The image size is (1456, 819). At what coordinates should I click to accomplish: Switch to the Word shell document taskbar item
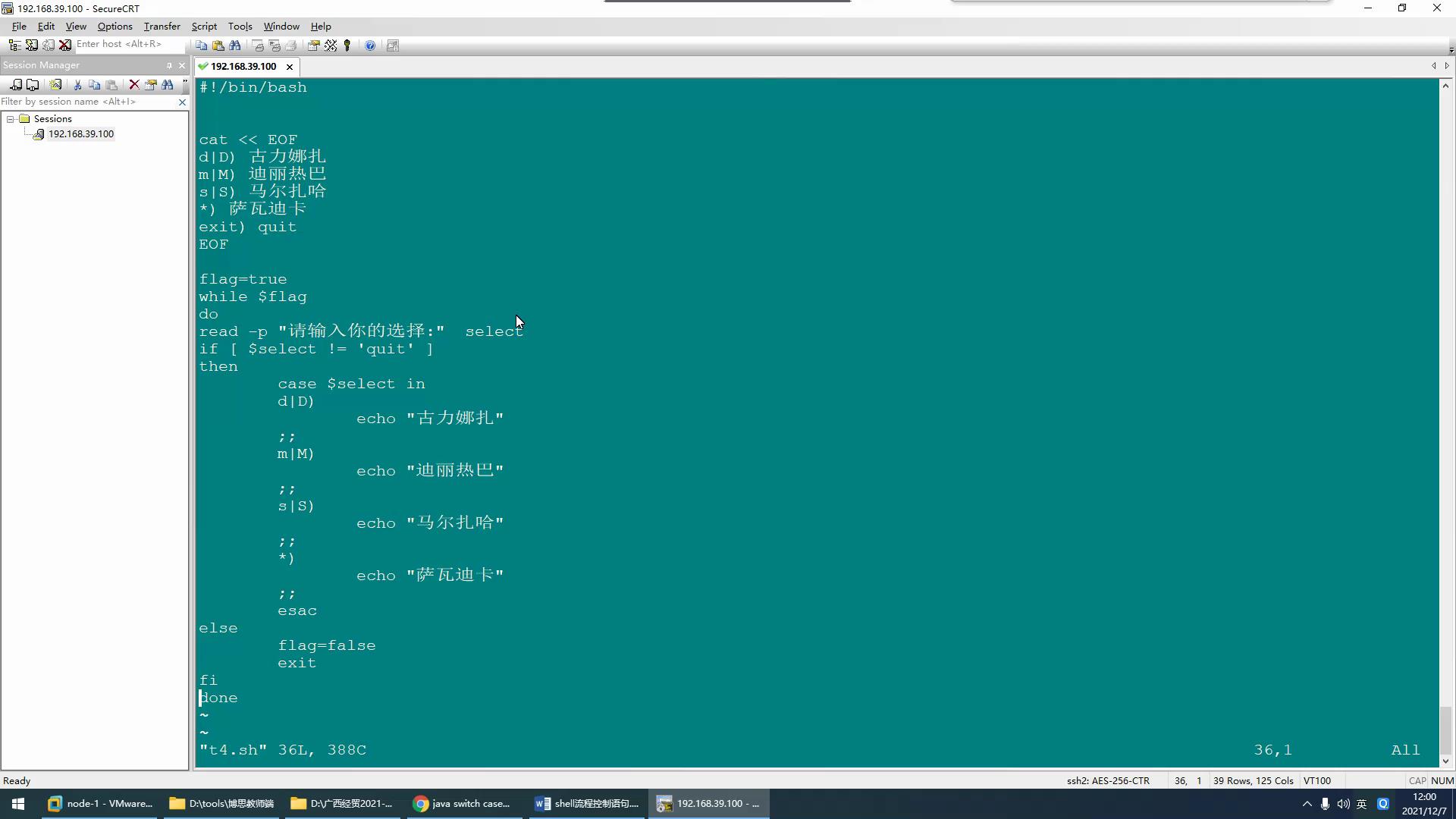[586, 804]
